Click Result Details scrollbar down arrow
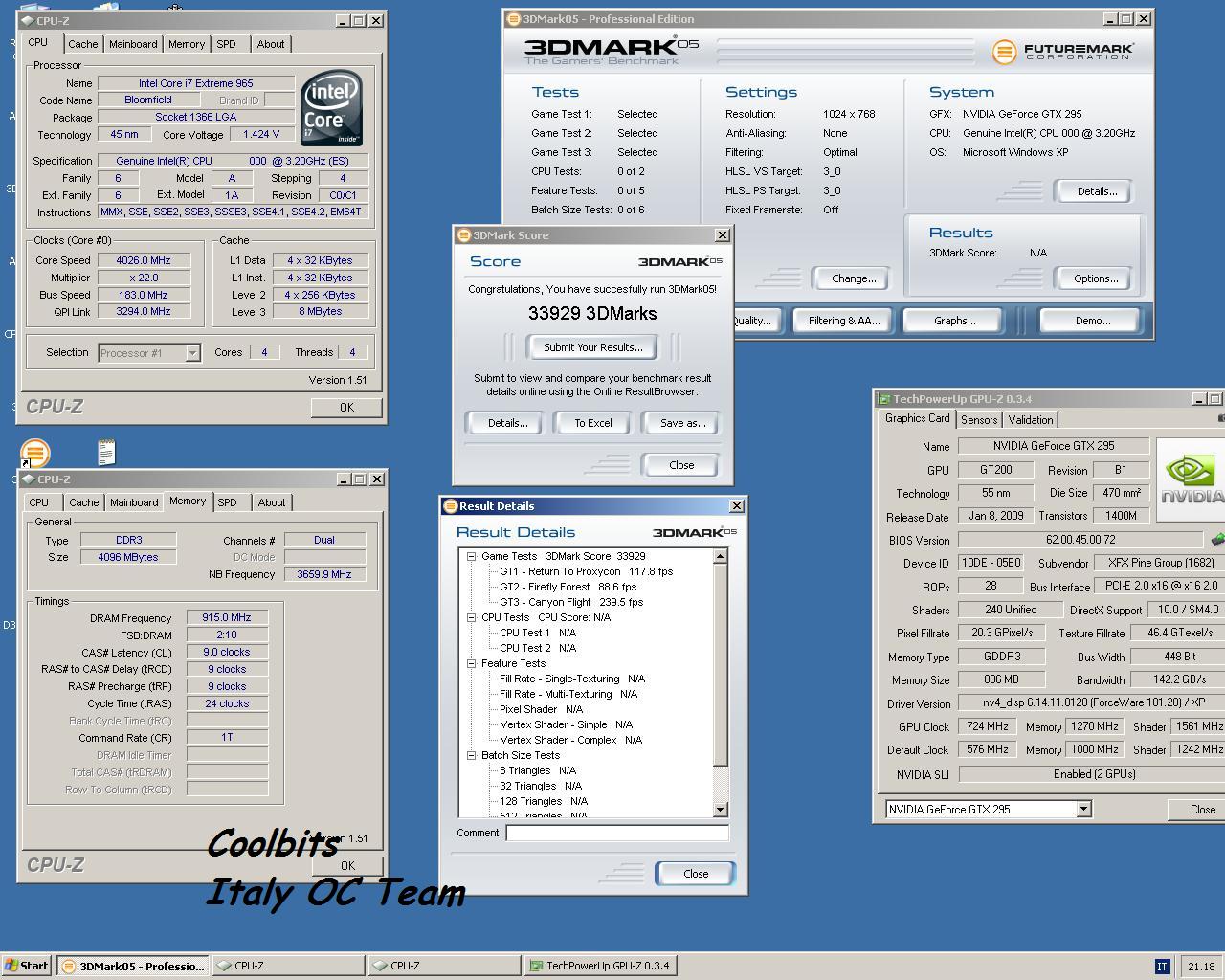 point(721,810)
